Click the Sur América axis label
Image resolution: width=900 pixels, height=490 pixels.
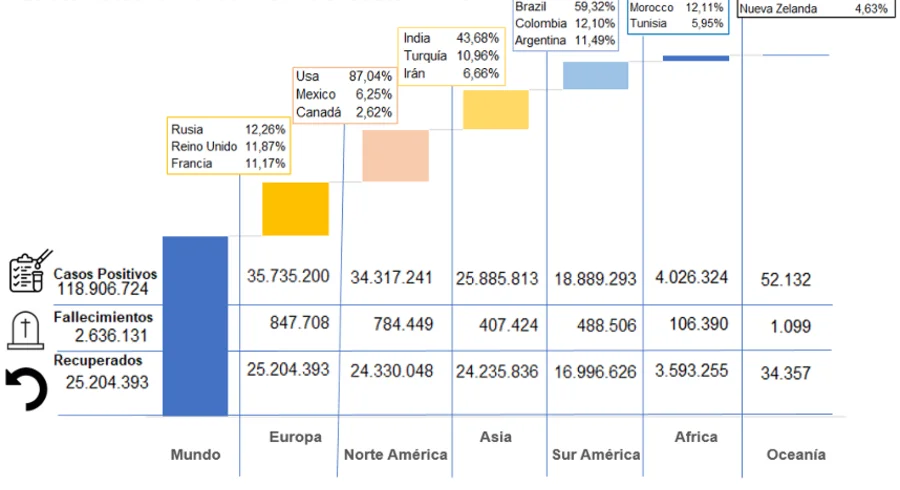[x=596, y=454]
